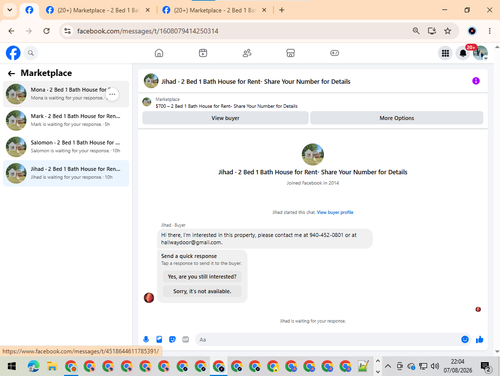The height and width of the screenshot is (376, 500).
Task: Open the sticker picker icon
Action: click(x=172, y=339)
